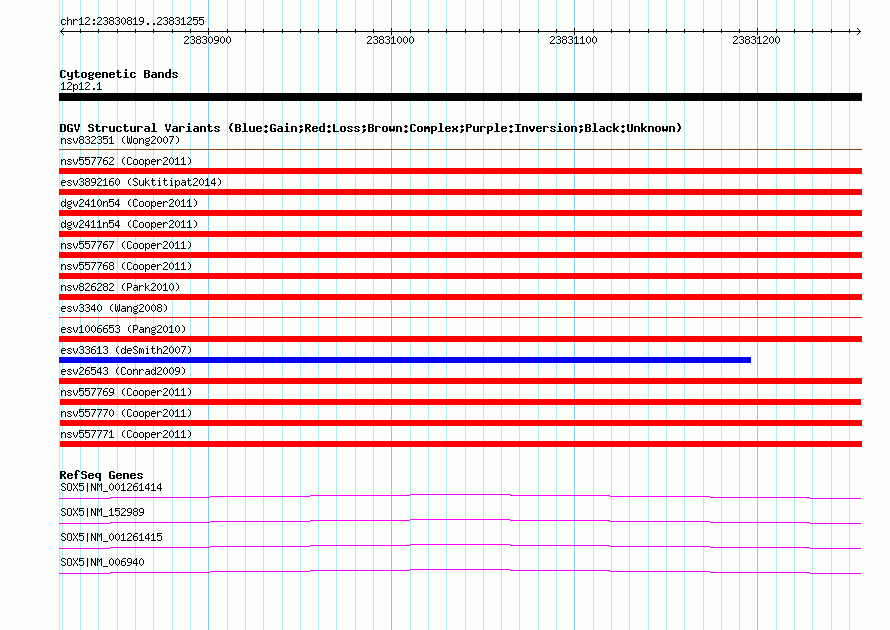The height and width of the screenshot is (630, 890).
Task: Click ruler coordinate 23831200
Action: click(x=756, y=40)
